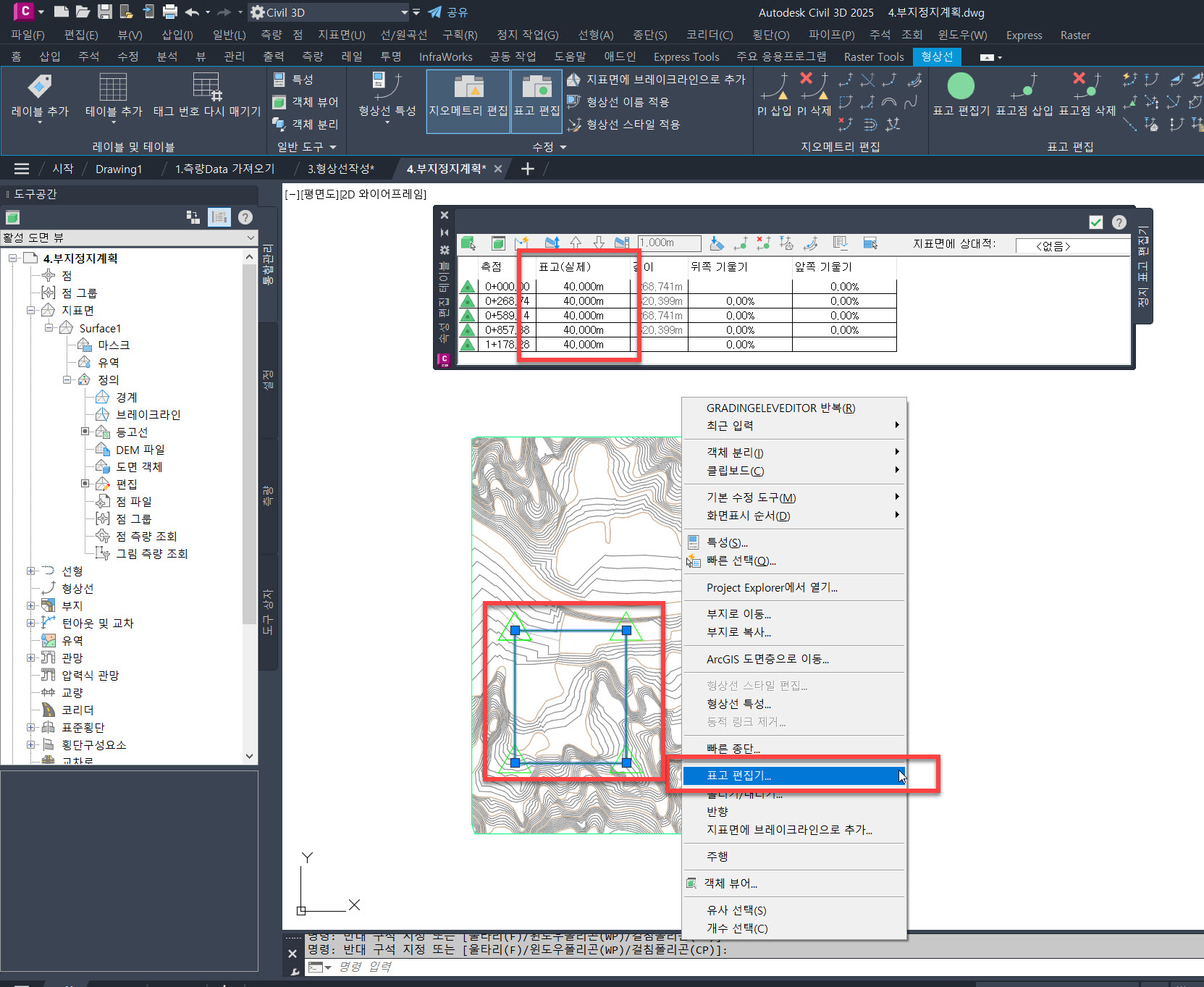Click the 테이블 추가 grid icon
The image size is (1204, 987).
coord(113,88)
